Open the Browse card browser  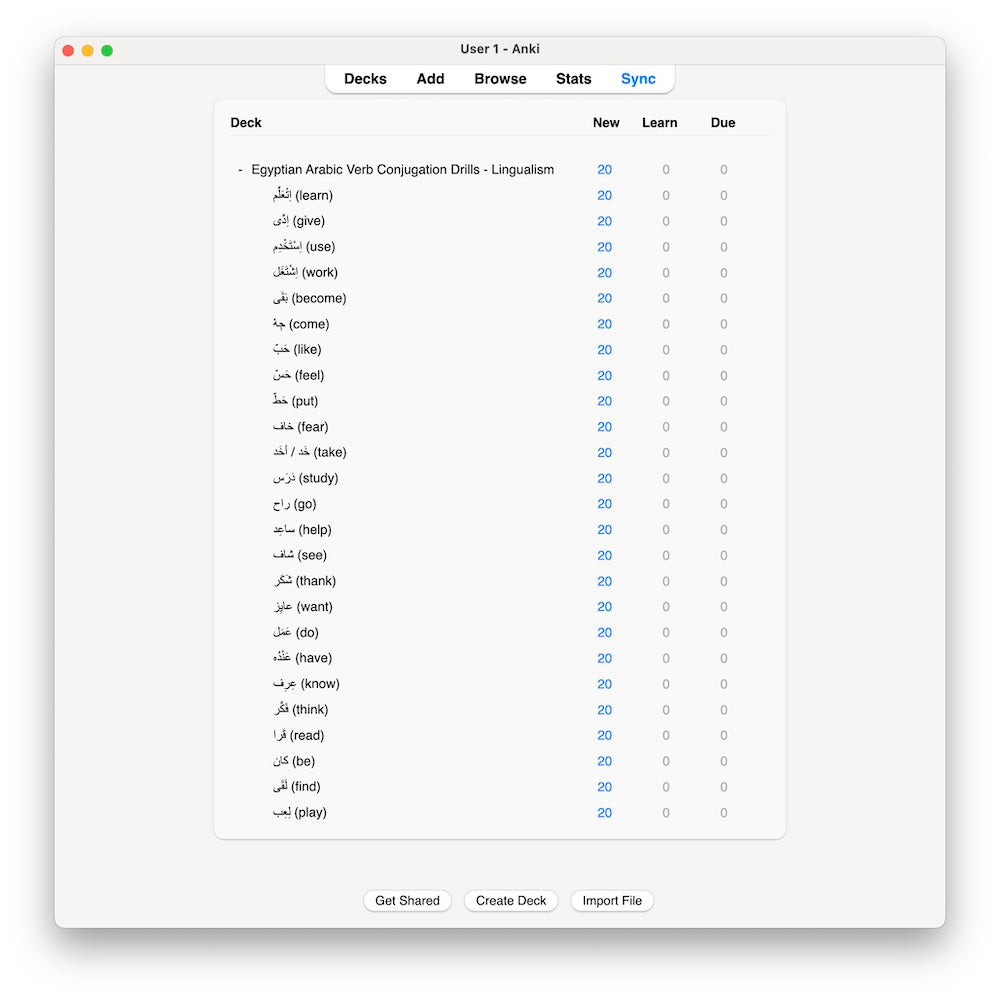click(x=500, y=79)
